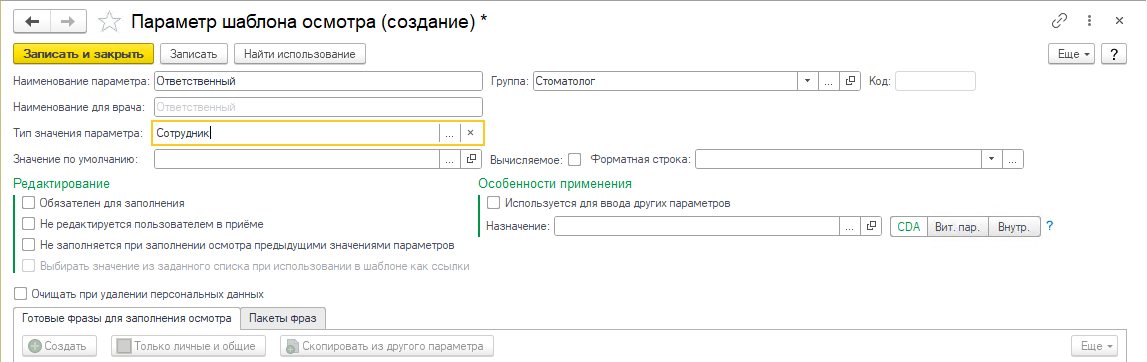Click Записать и закрыть button

[x=83, y=54]
